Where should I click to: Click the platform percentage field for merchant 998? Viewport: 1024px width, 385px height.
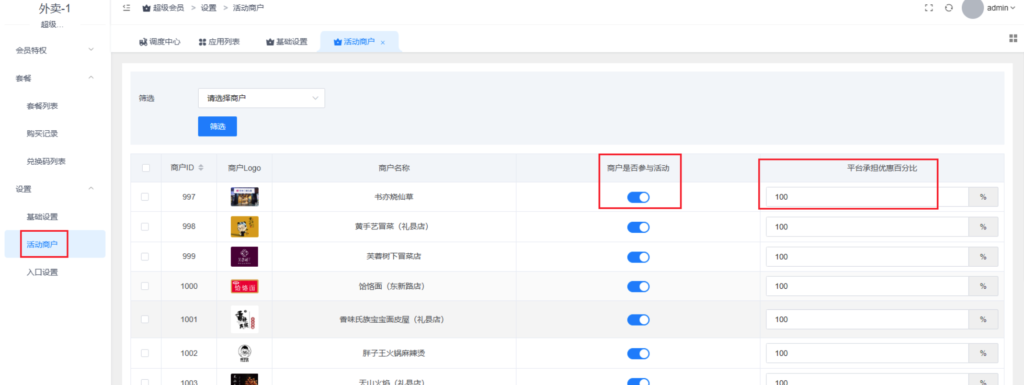pos(867,226)
